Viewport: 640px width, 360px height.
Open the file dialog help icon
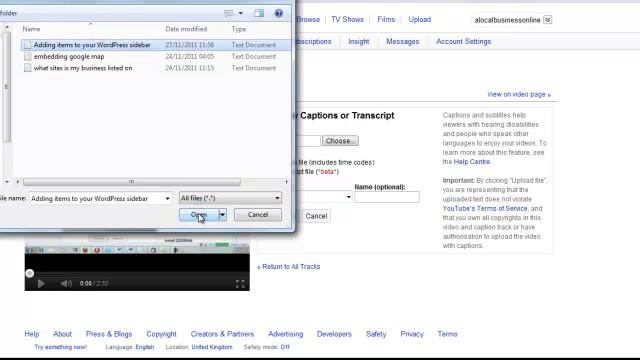[x=278, y=13]
